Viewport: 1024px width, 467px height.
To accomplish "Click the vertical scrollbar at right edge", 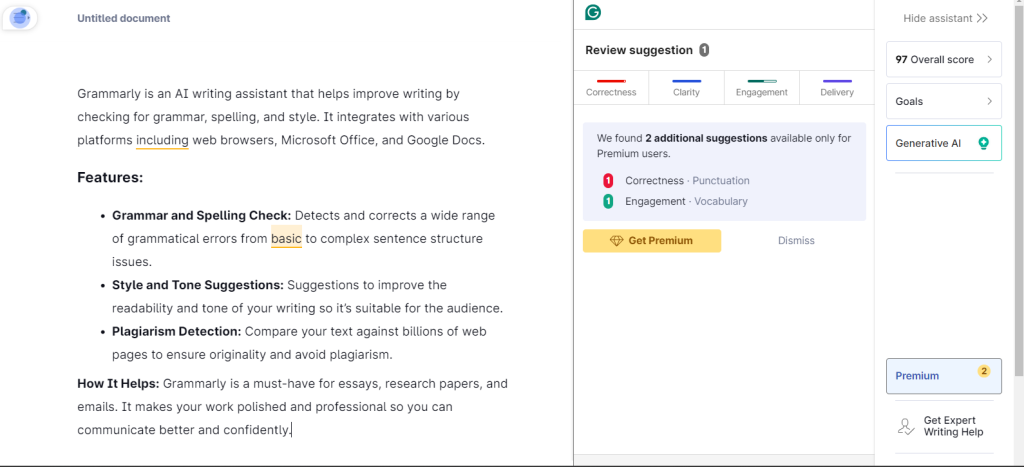I will [x=1019, y=189].
